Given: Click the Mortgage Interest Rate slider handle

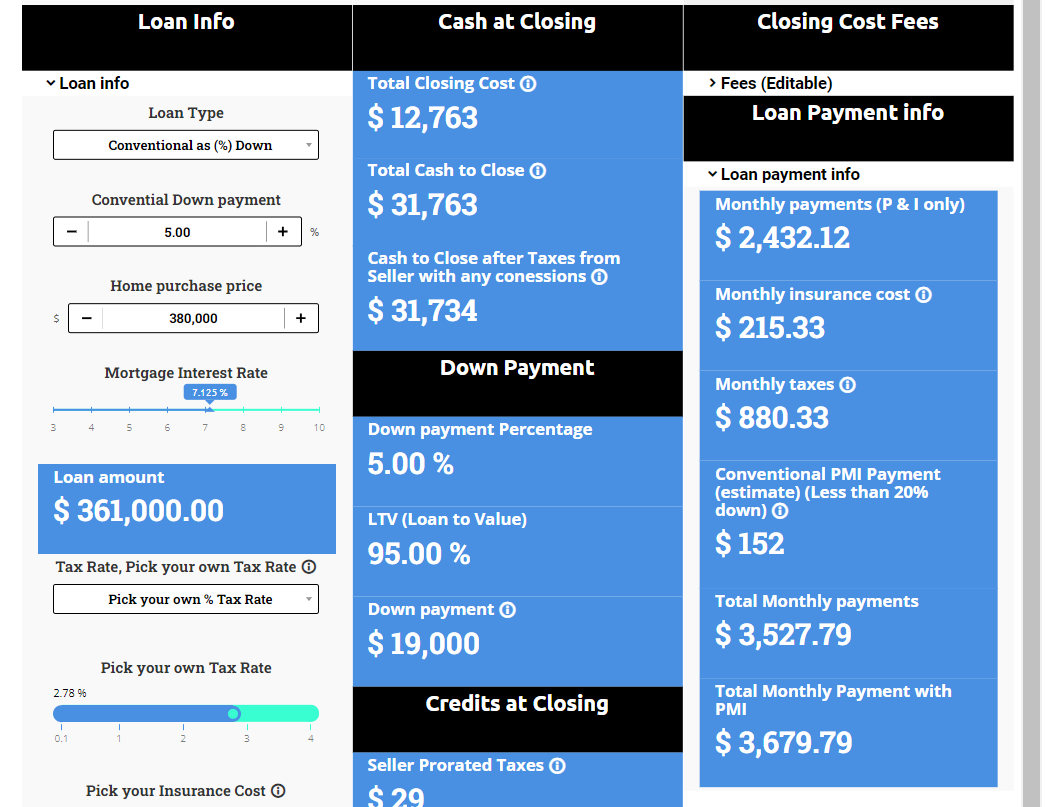Looking at the screenshot, I should (210, 409).
